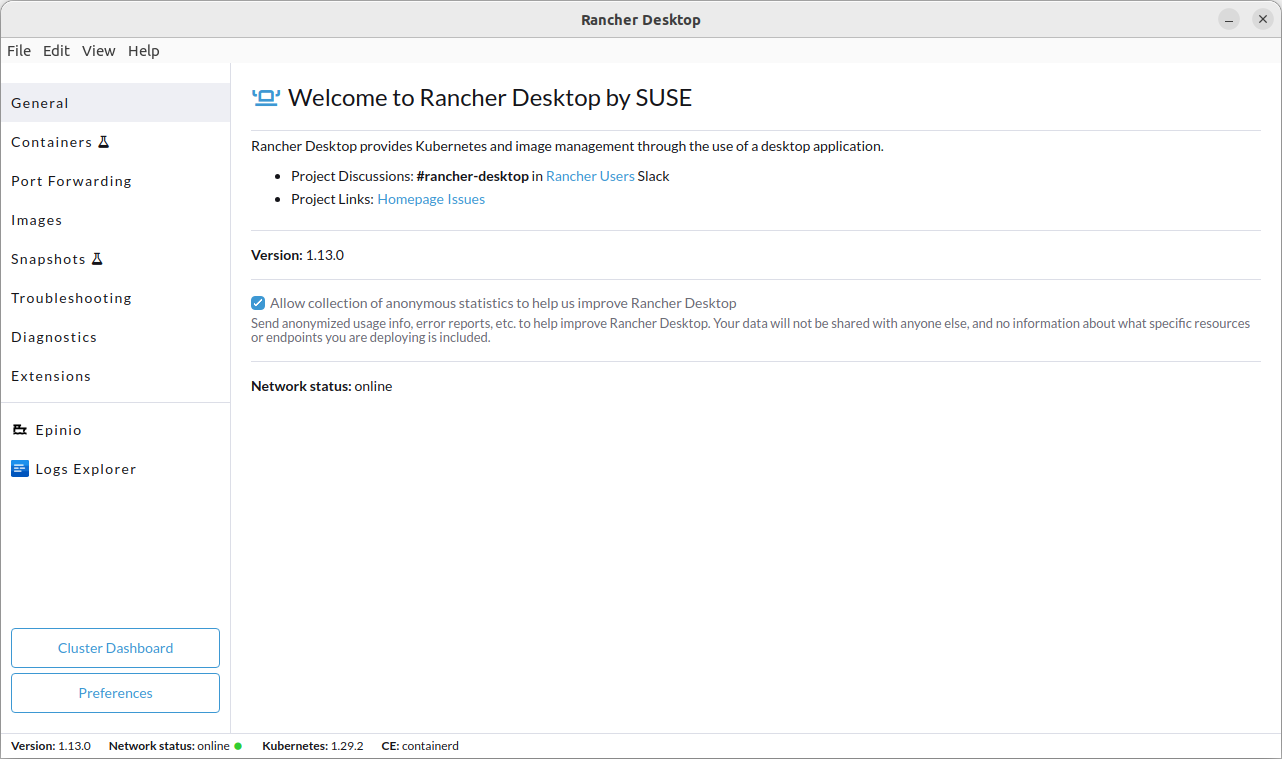Click the Version: 1.13.0 text in main panel
1282x759 pixels.
[297, 255]
